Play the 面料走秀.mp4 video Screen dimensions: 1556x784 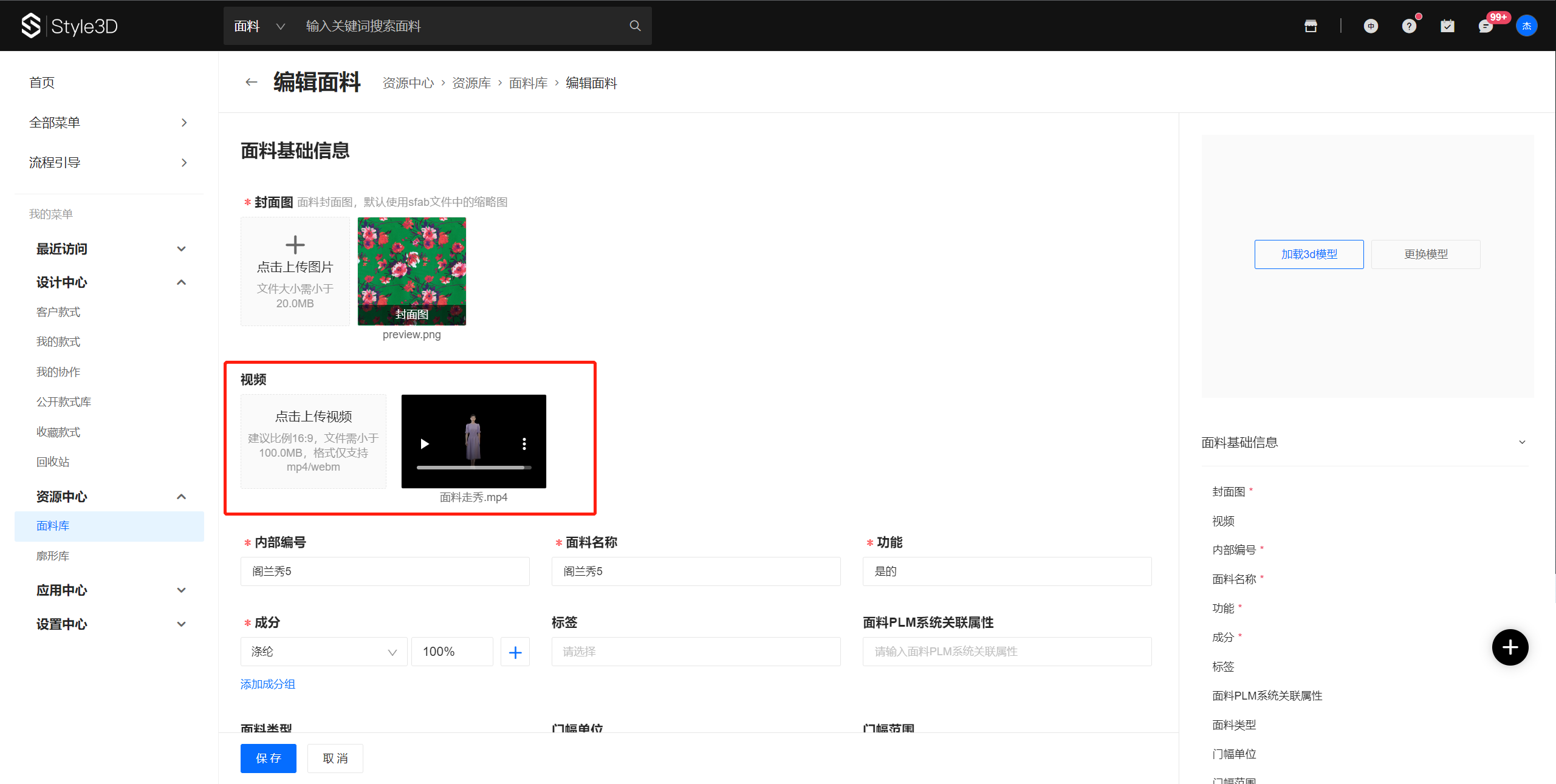coord(425,444)
